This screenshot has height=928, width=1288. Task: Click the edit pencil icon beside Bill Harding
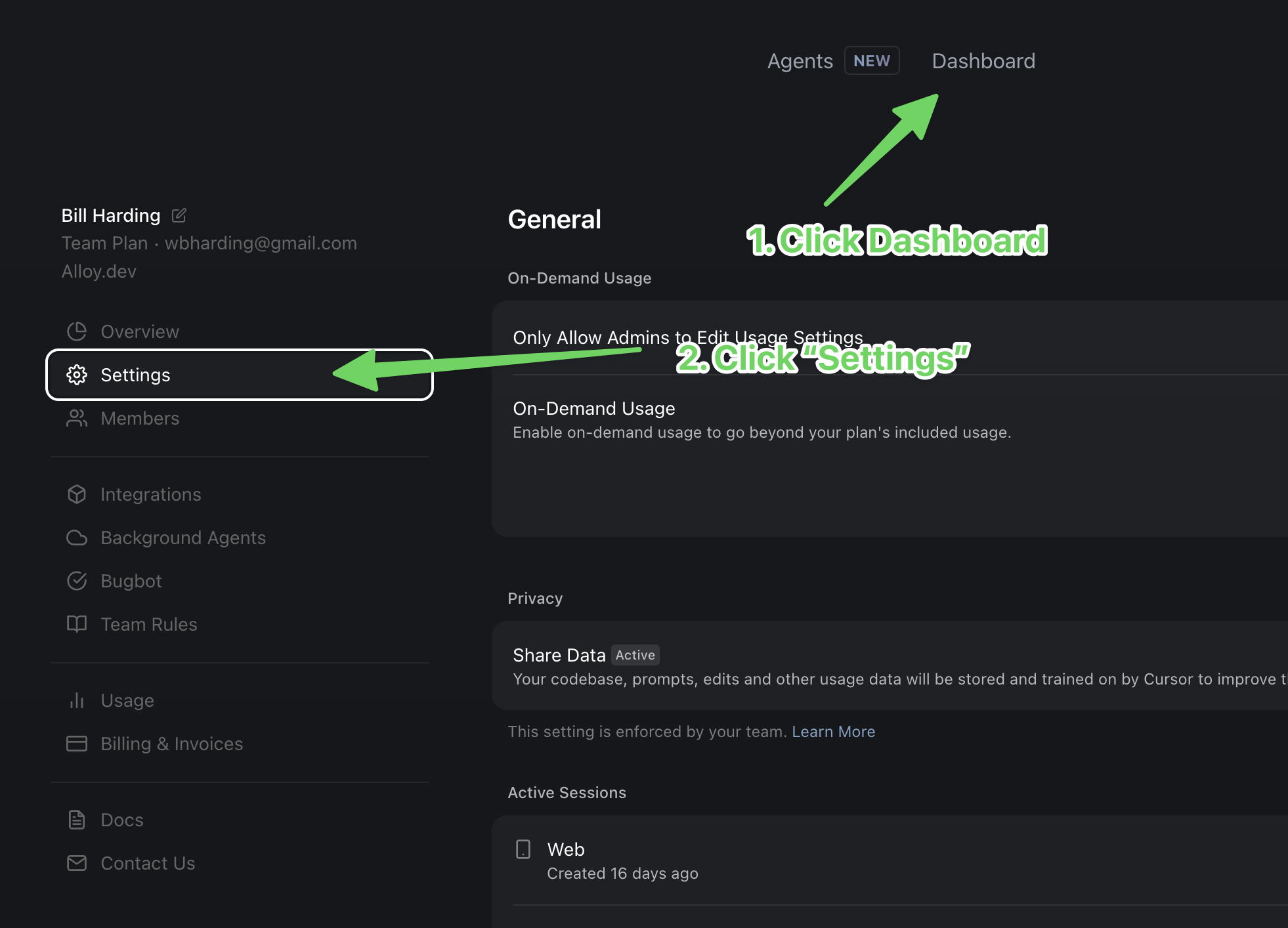click(x=179, y=215)
